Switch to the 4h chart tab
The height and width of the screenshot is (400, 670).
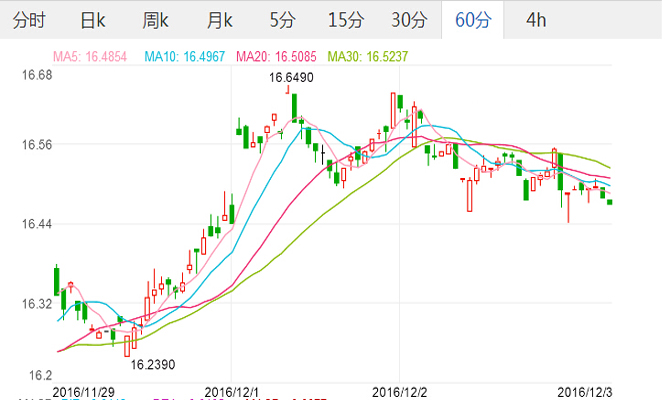536,20
